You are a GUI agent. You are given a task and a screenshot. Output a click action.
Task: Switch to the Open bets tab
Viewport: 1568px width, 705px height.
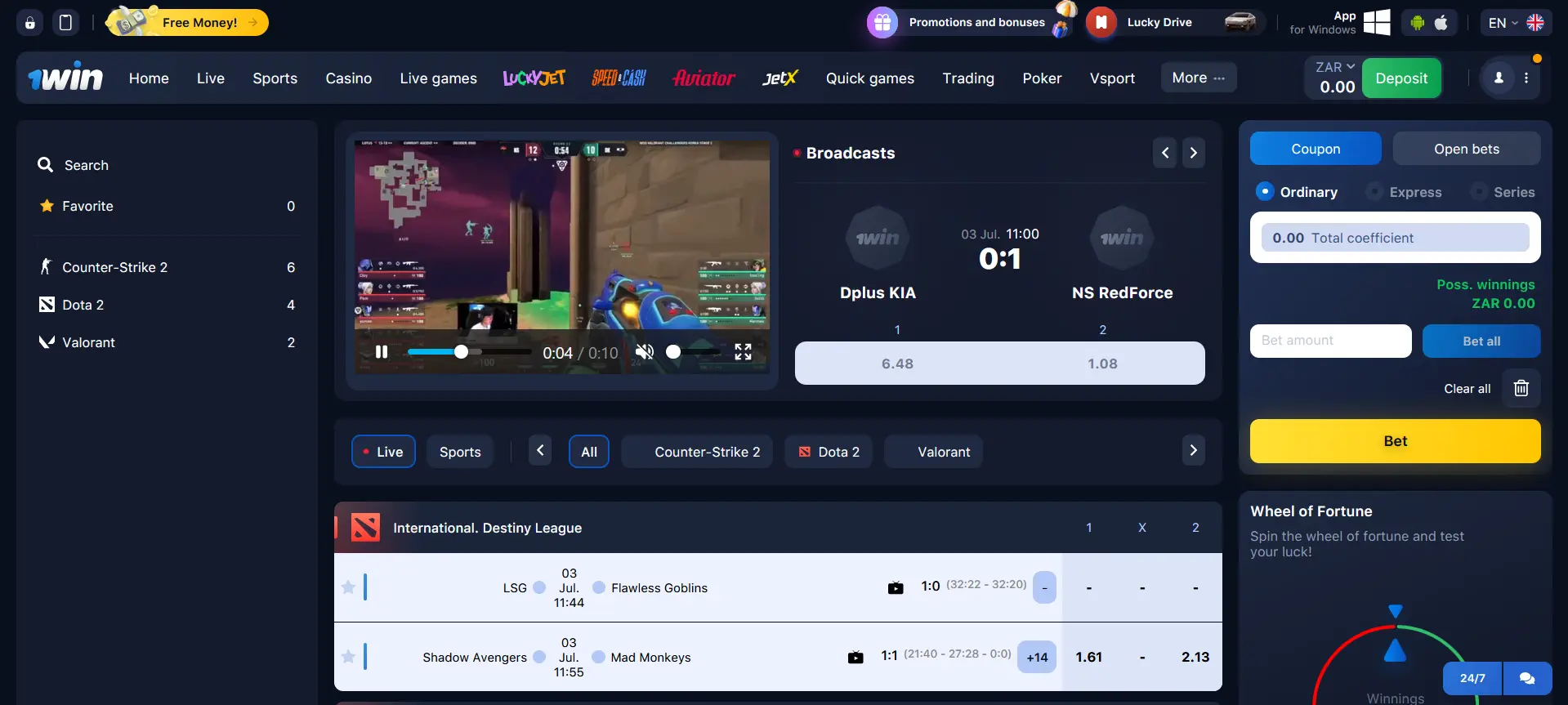tap(1466, 149)
